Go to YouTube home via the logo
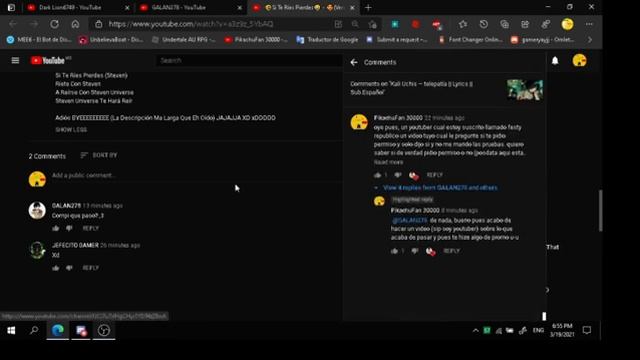 tap(48, 60)
